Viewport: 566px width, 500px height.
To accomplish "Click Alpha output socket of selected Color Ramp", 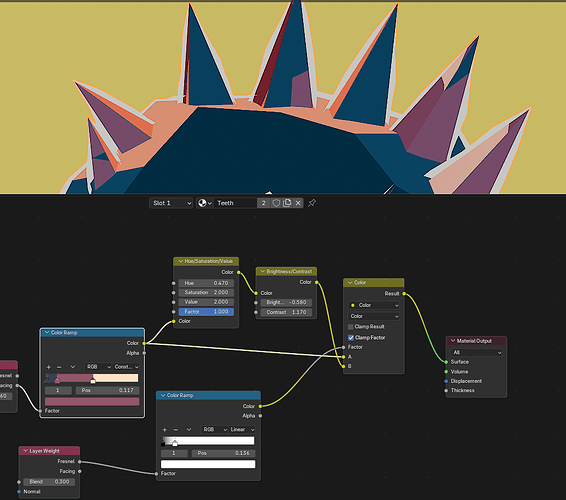I will (144, 353).
